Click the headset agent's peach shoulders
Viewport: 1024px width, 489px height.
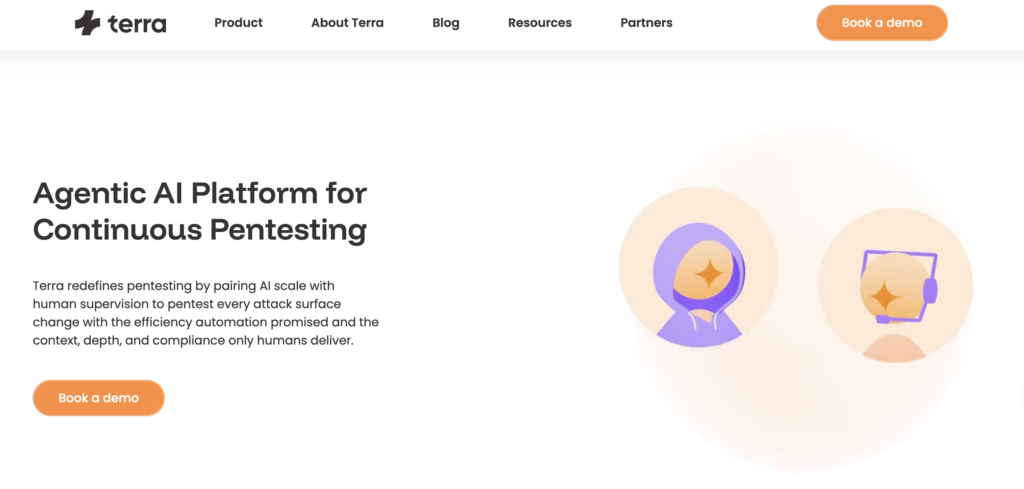pos(894,346)
